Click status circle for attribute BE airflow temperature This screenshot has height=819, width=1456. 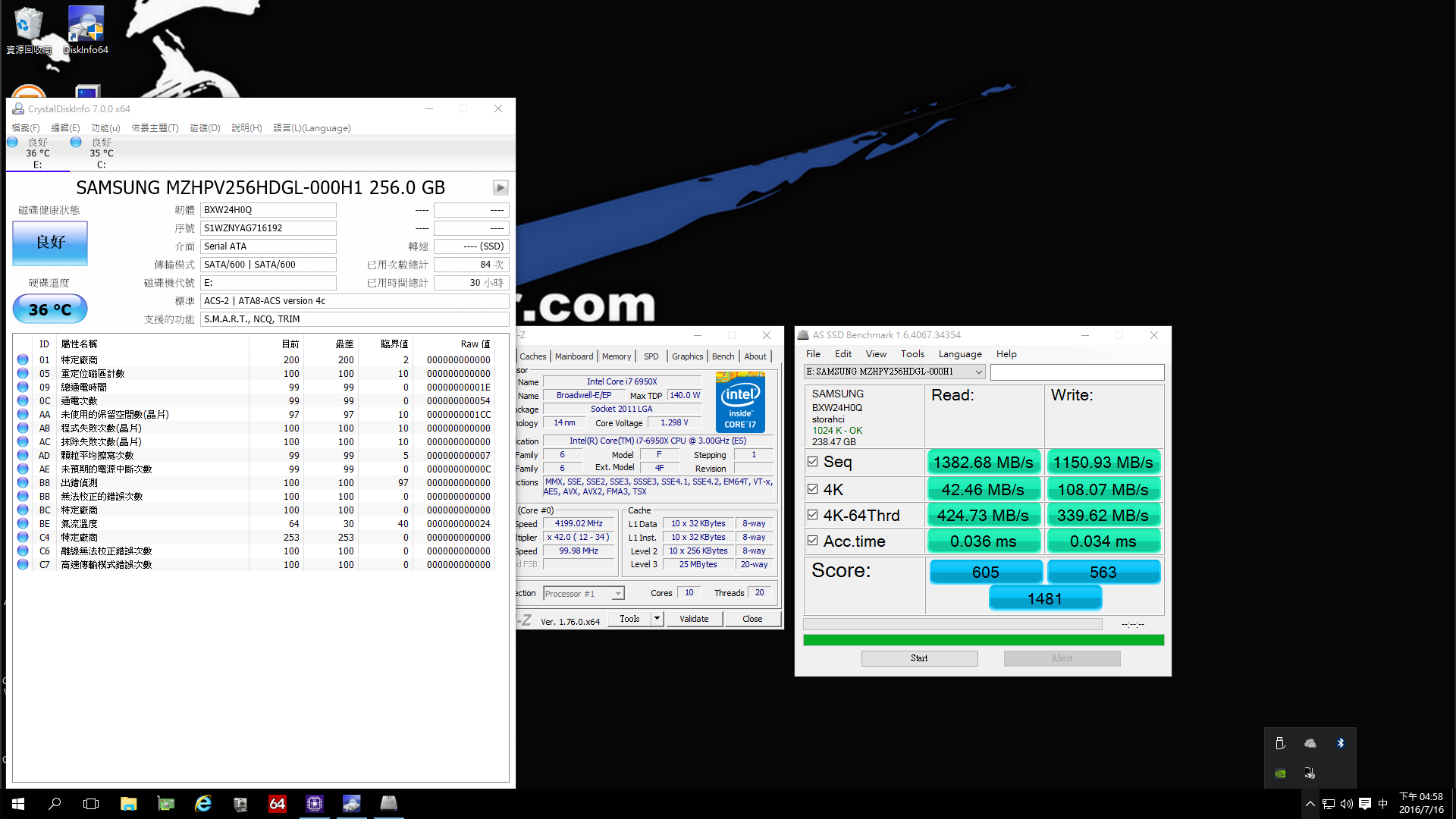(23, 523)
